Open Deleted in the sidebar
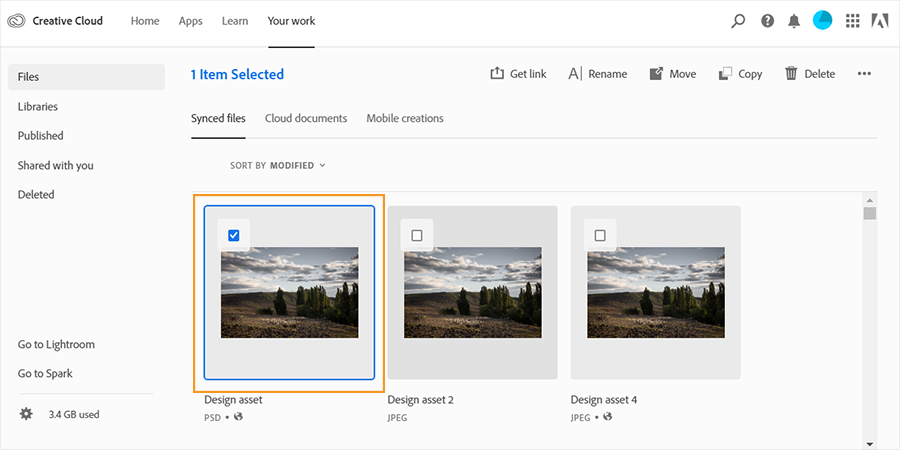Image resolution: width=900 pixels, height=450 pixels. (36, 195)
